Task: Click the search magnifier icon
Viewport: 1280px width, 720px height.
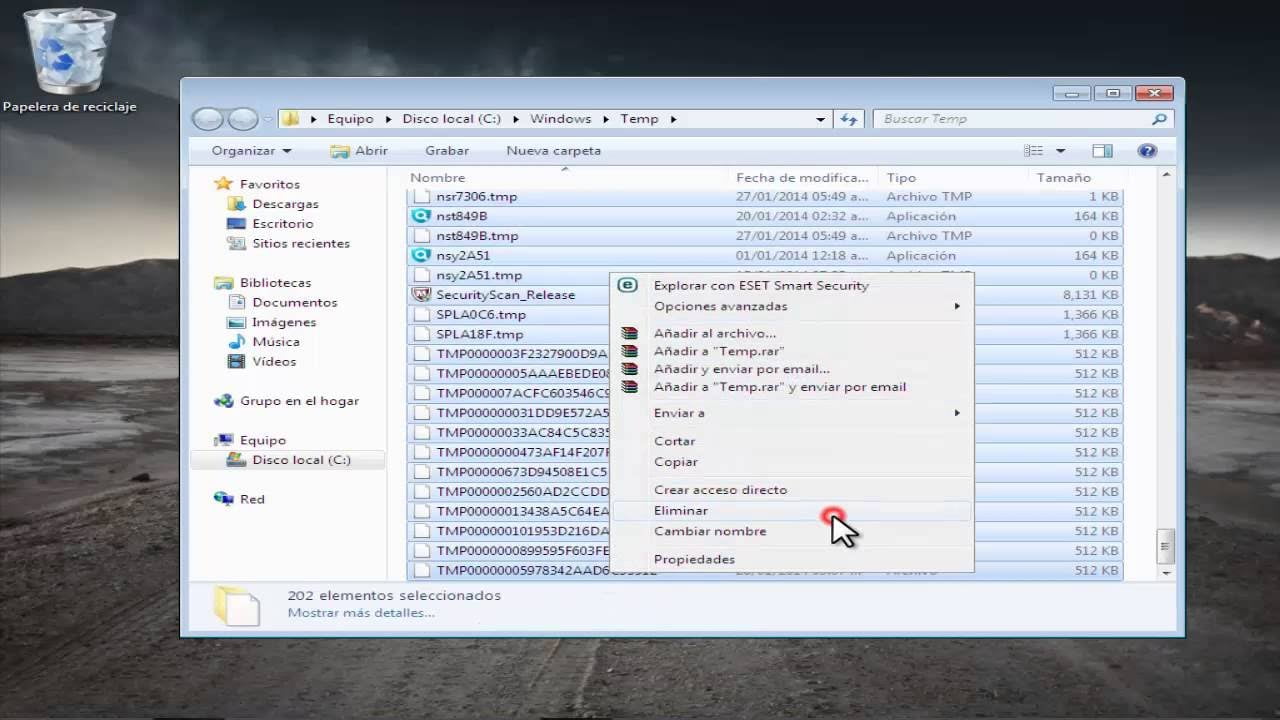Action: [1159, 119]
